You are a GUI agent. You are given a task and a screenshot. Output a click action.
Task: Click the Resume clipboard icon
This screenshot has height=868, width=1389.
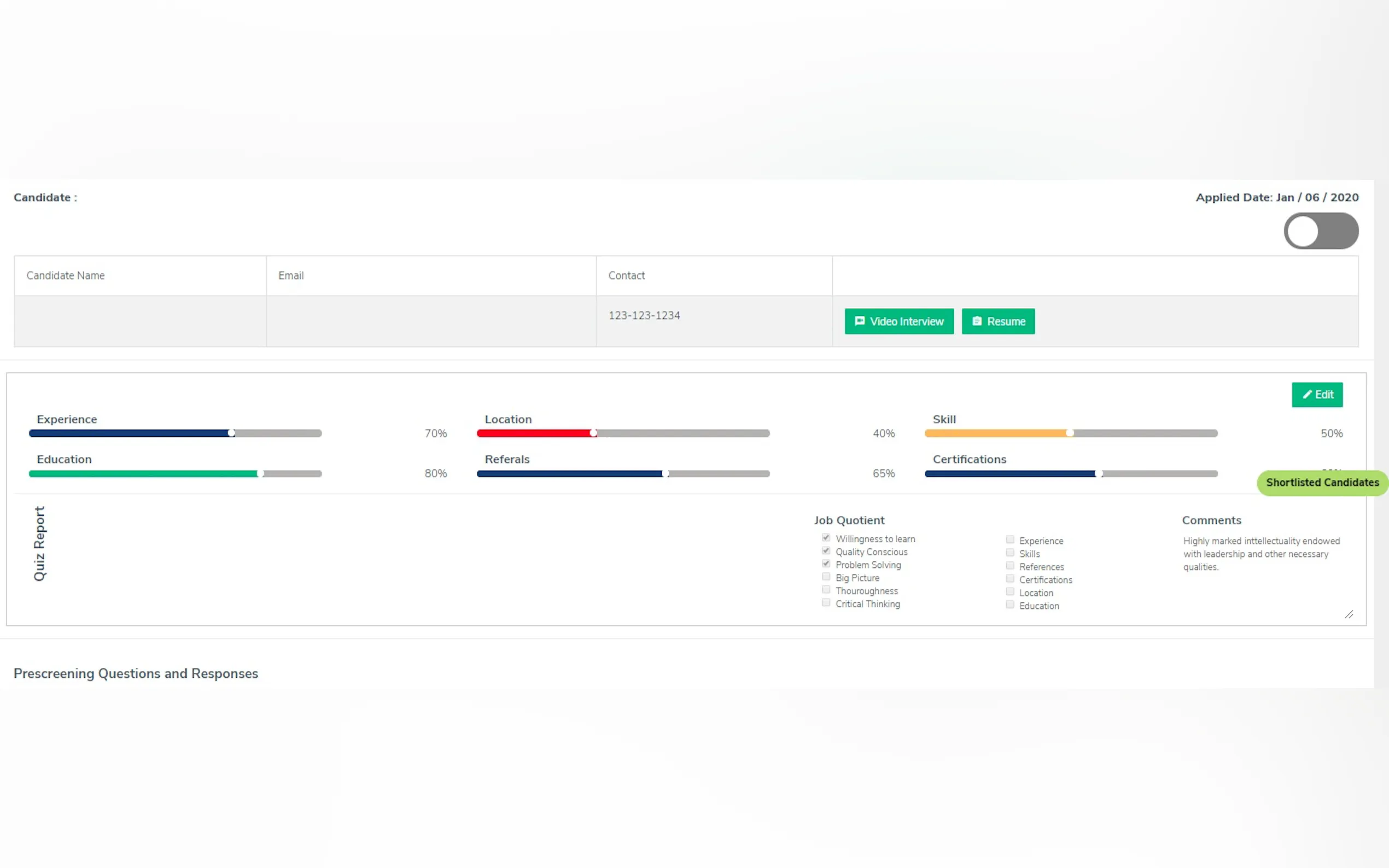[x=977, y=321]
